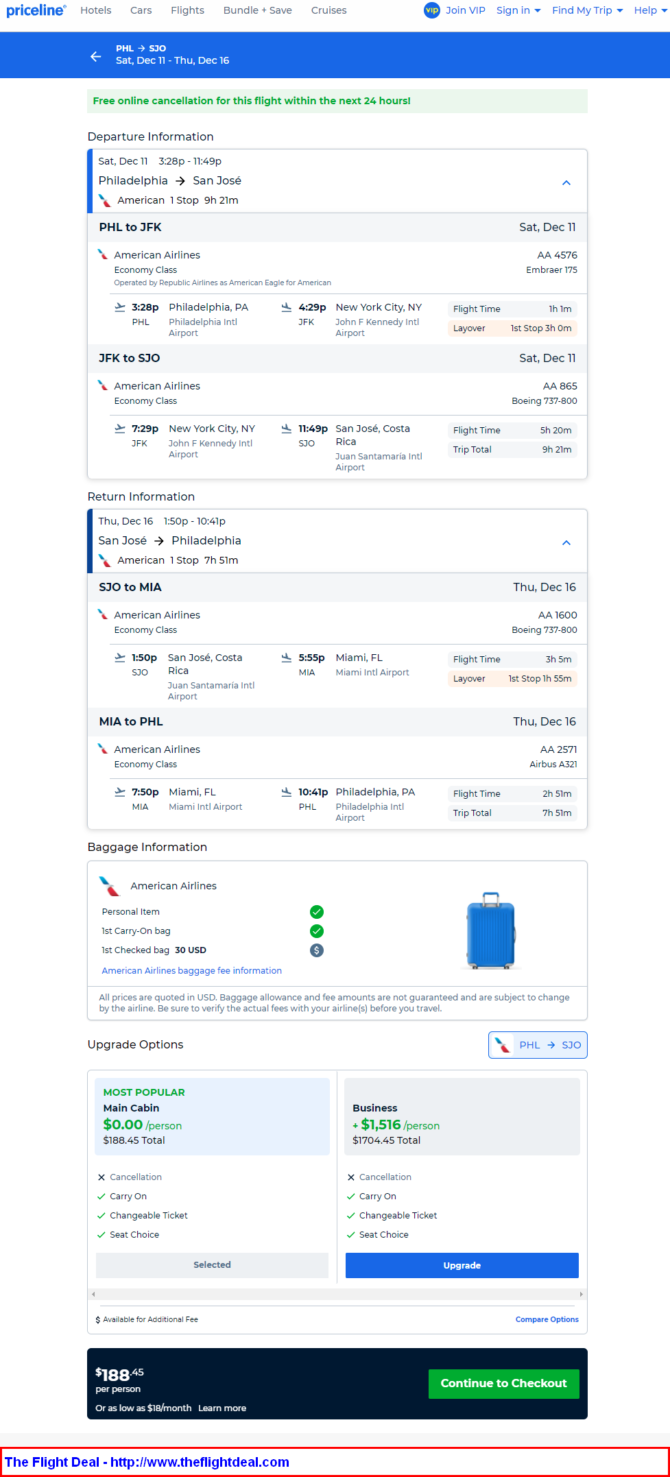The width and height of the screenshot is (670, 1477).
Task: Click the Main Cabin Selected button
Action: 212,1265
